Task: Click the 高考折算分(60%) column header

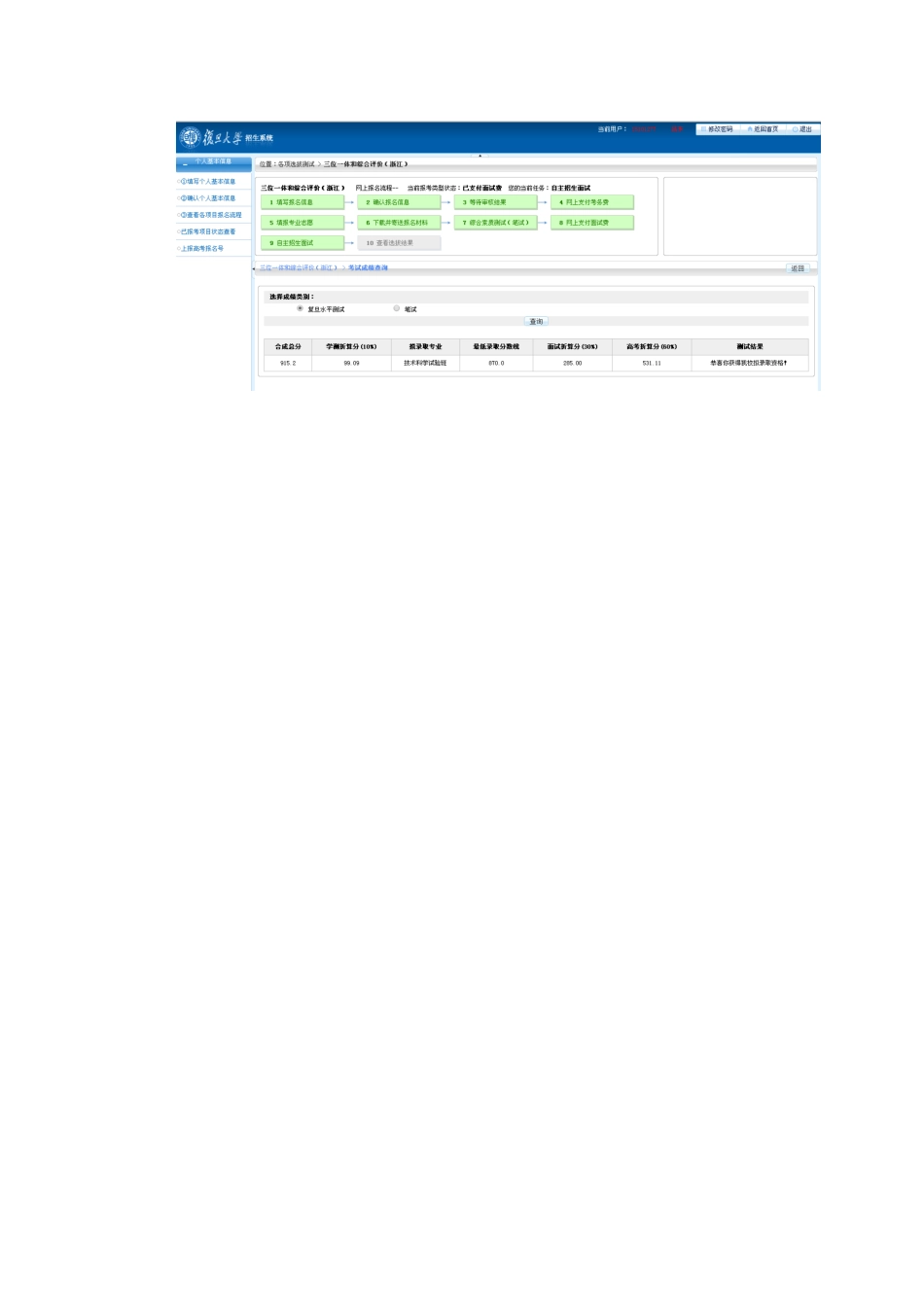Action: click(x=652, y=346)
